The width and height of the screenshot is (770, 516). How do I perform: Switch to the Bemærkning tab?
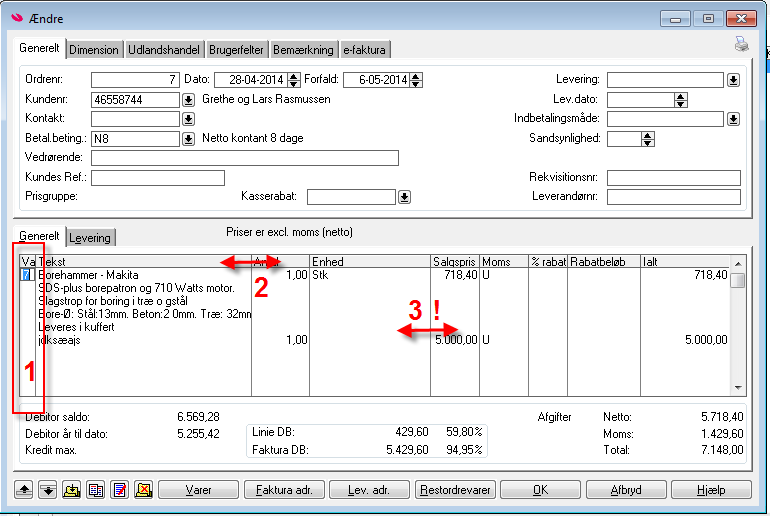[303, 50]
